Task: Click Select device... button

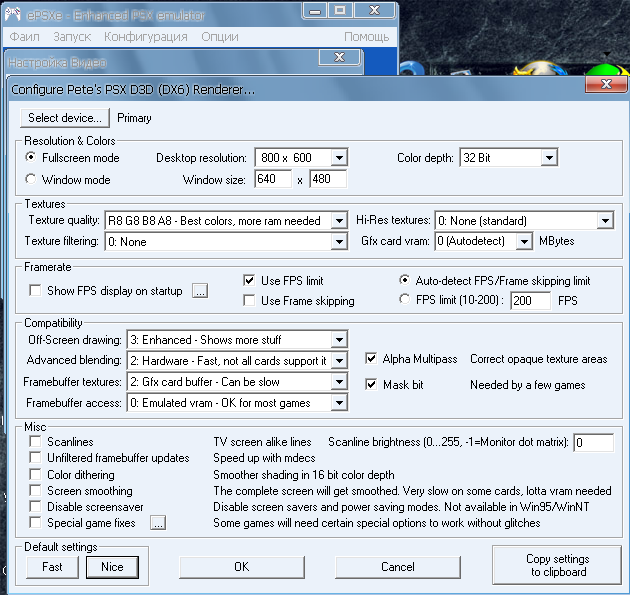Action: click(x=65, y=118)
